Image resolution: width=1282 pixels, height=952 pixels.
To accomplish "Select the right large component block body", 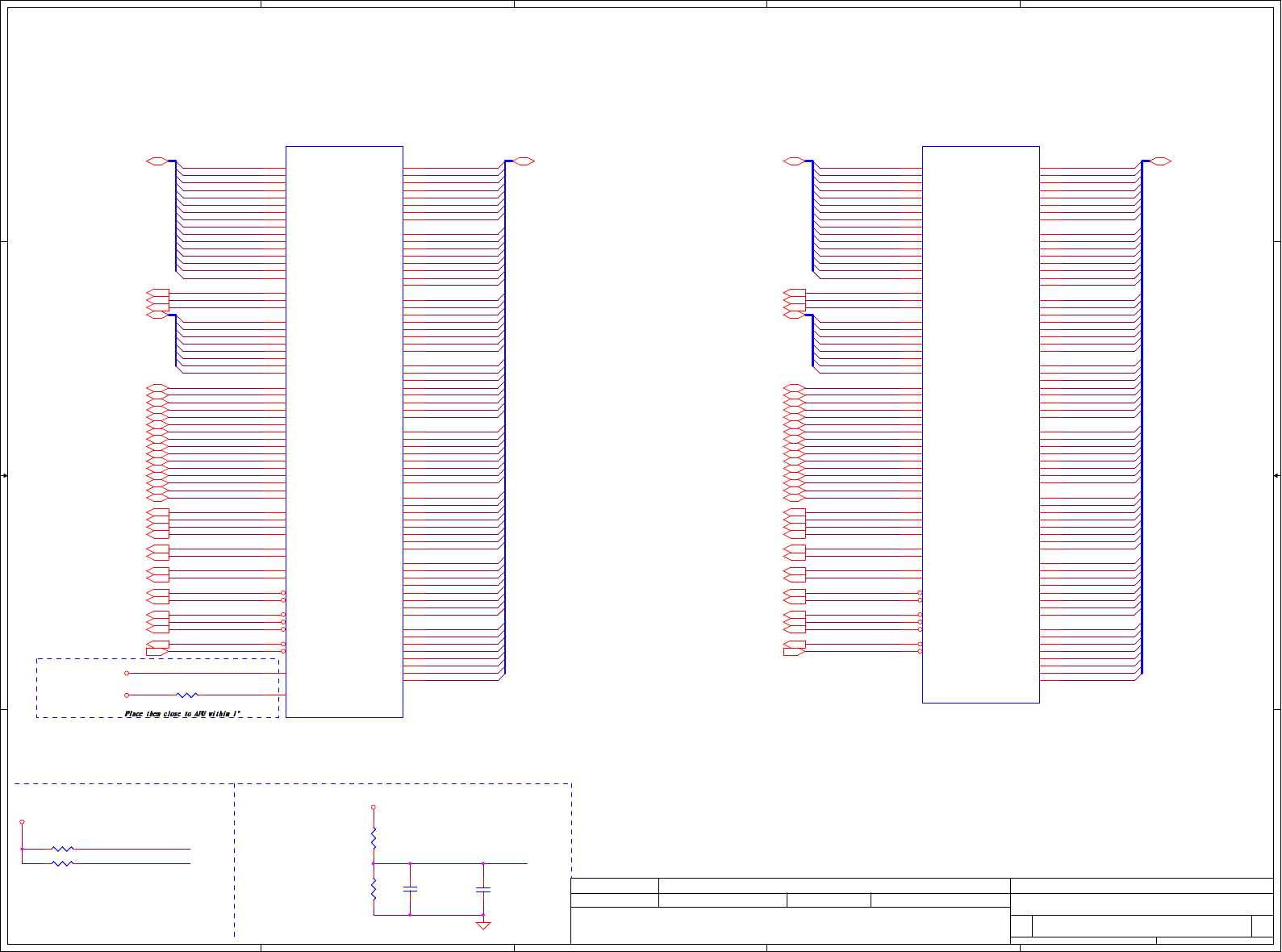I will (981, 424).
